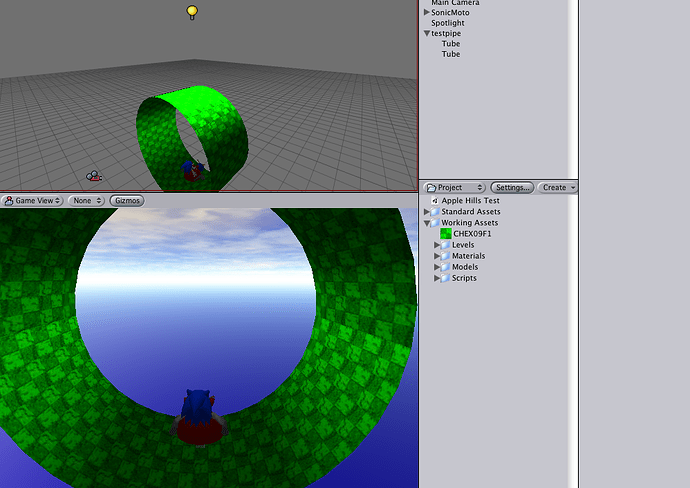Viewport: 690px width, 488px height.
Task: Click the Apple Hills Test scene icon
Action: [x=435, y=201]
